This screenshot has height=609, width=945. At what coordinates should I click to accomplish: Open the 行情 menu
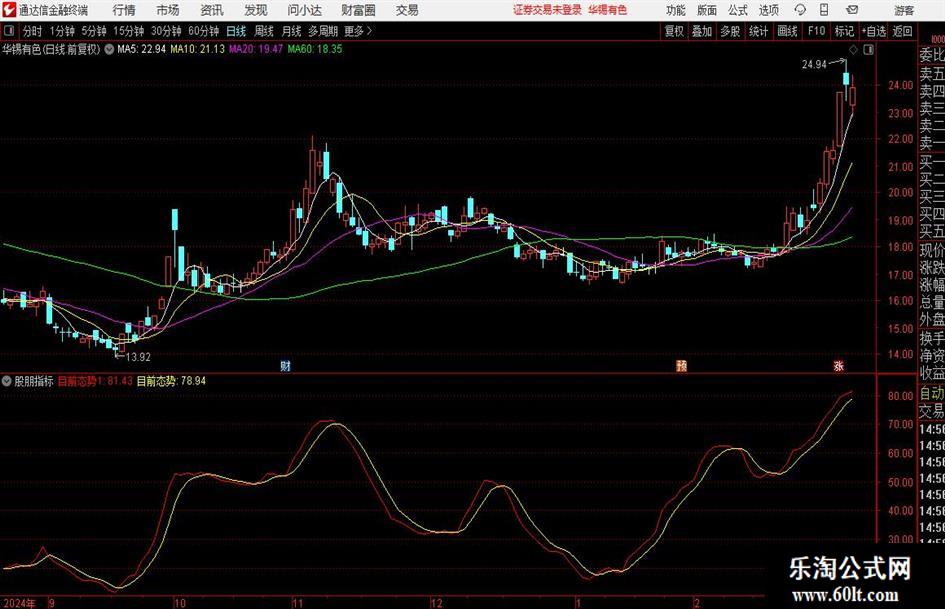124,10
